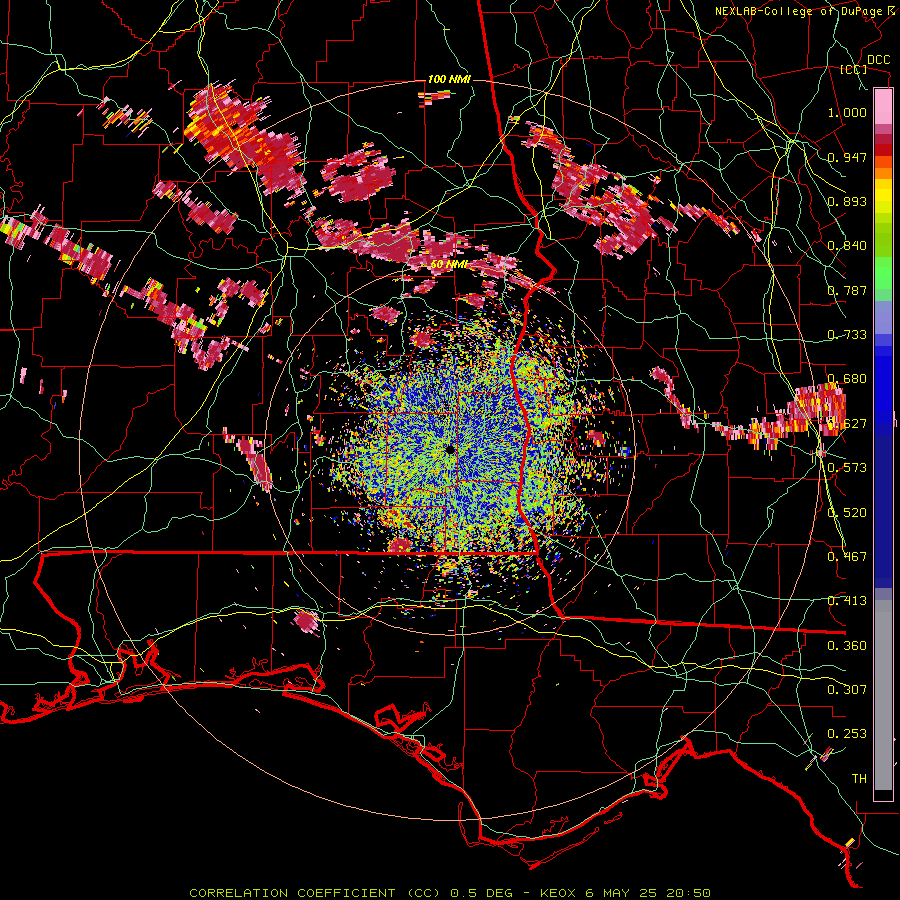Select the 0.253 scale value
This screenshot has width=900, height=900.
point(847,734)
